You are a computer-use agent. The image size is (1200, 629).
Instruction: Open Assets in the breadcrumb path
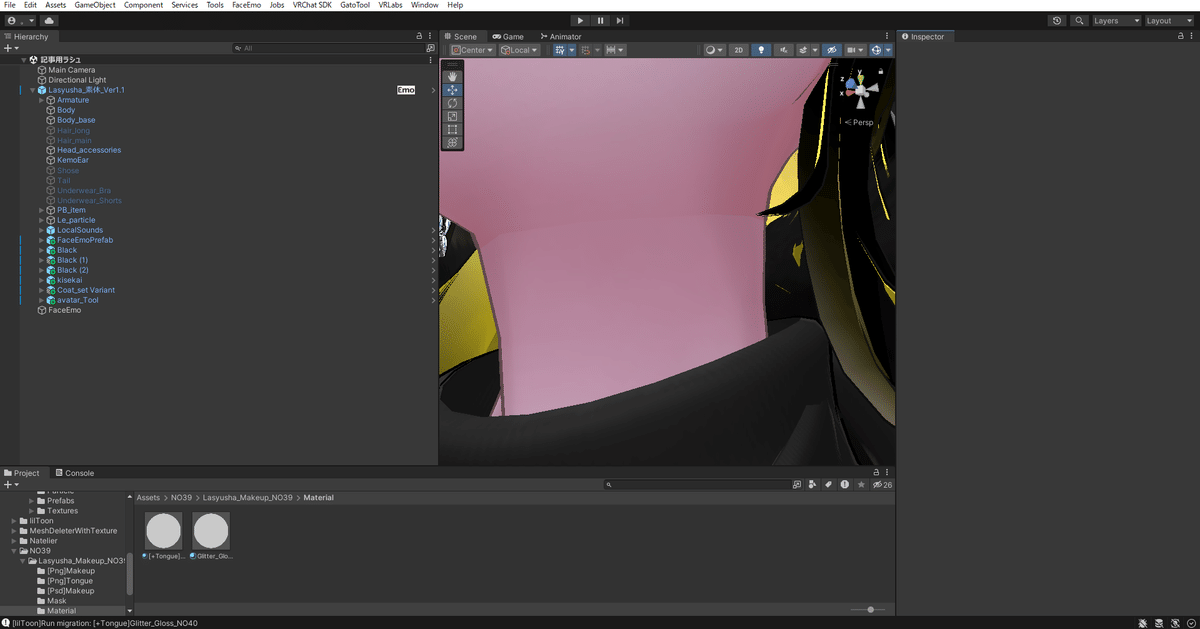[x=148, y=497]
